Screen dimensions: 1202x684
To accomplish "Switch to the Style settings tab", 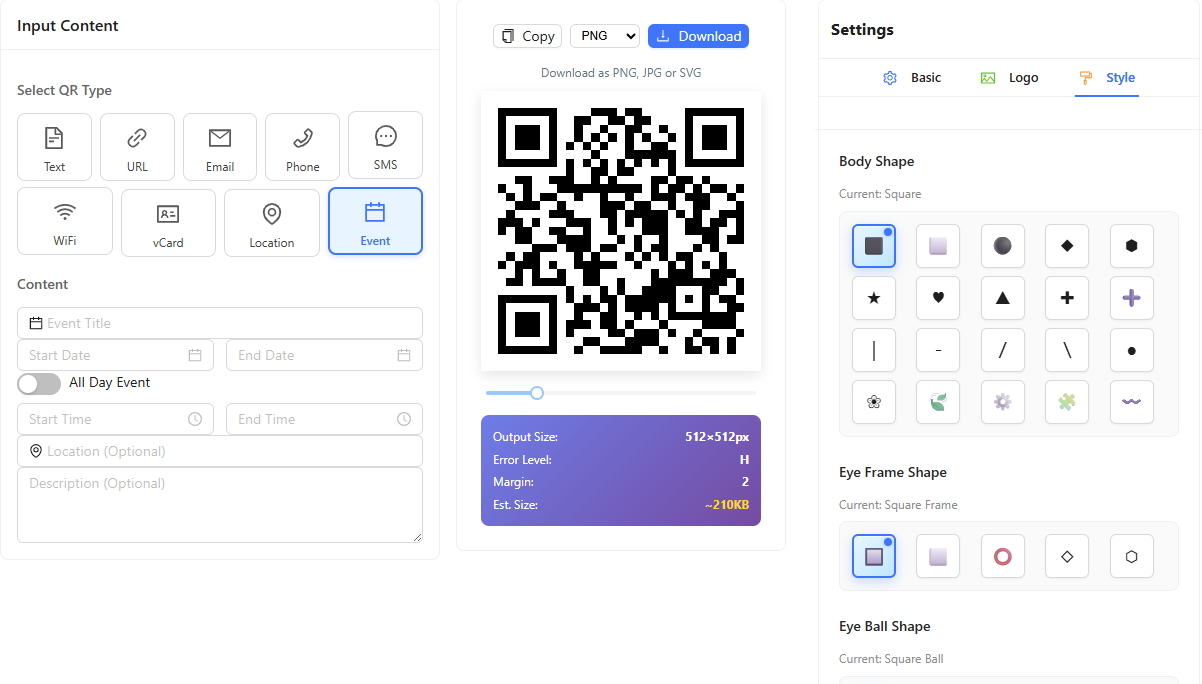I will pyautogui.click(x=1107, y=77).
